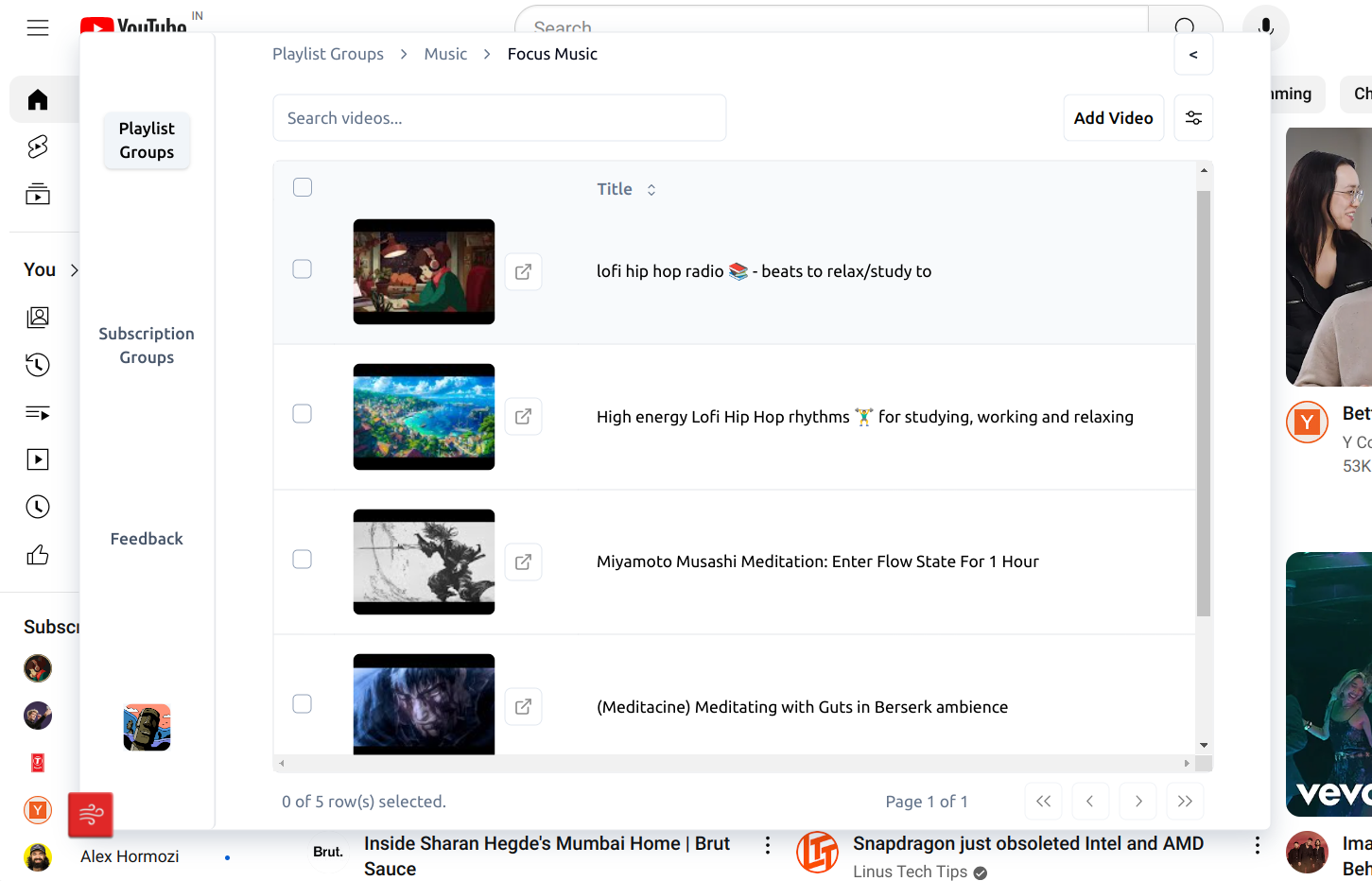Select the Meditacine Berserk row checkbox

pos(303,704)
